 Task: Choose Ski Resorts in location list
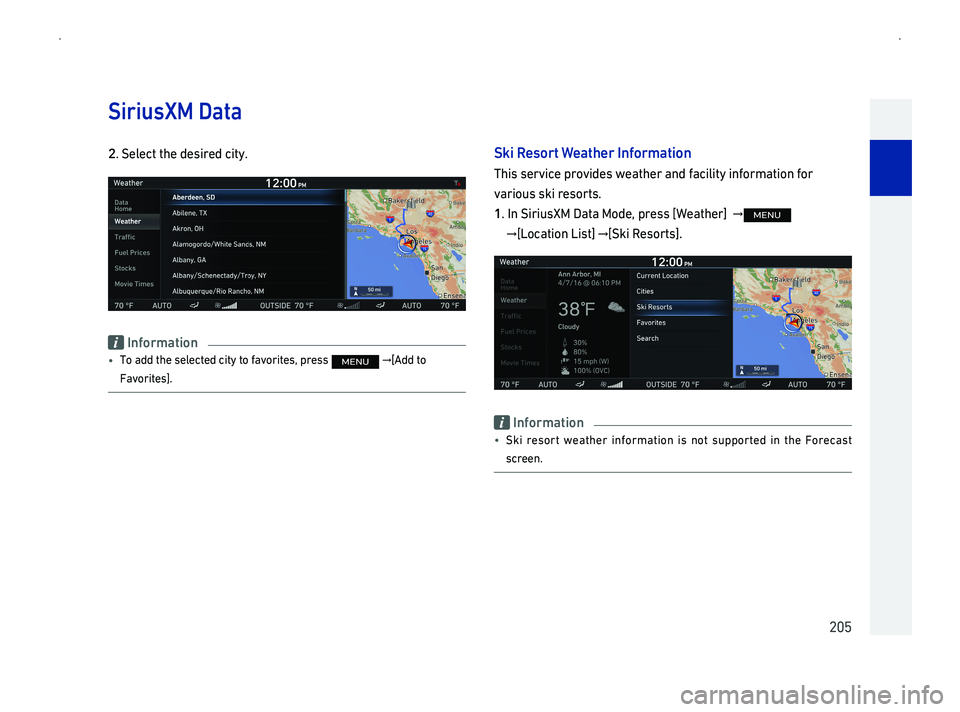pyautogui.click(x=681, y=307)
